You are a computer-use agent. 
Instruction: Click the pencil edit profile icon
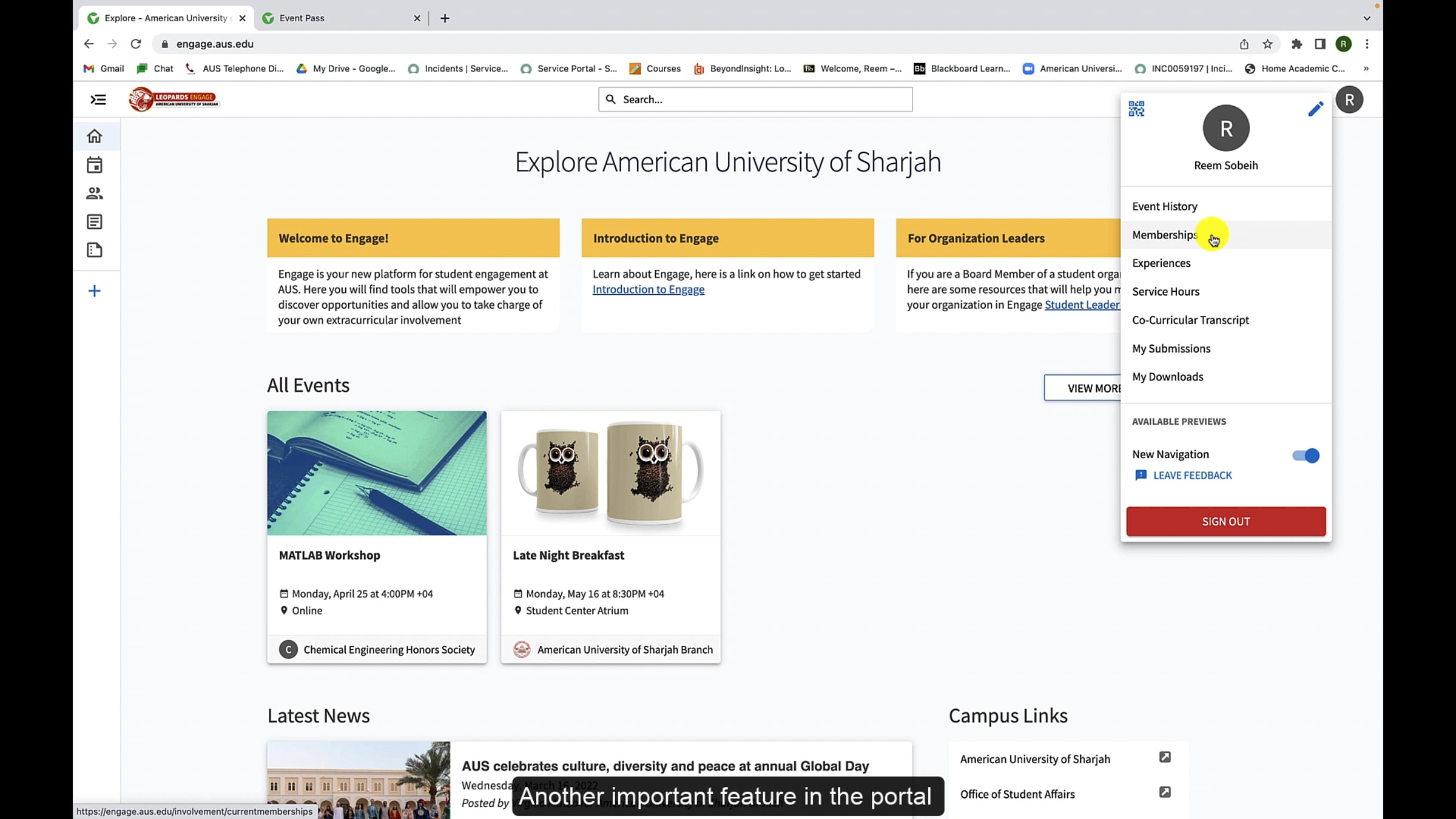1315,109
